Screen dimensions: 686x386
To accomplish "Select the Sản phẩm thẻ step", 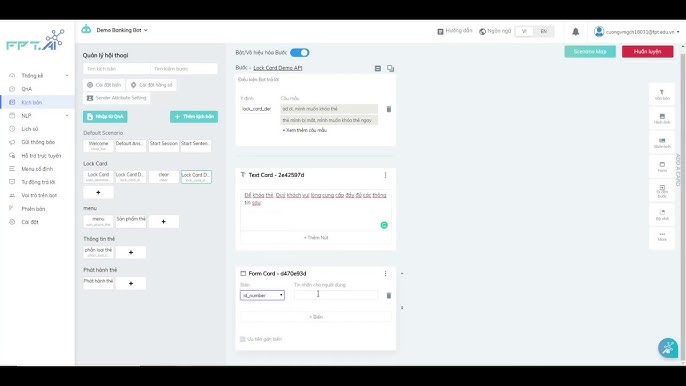I will coord(131,221).
